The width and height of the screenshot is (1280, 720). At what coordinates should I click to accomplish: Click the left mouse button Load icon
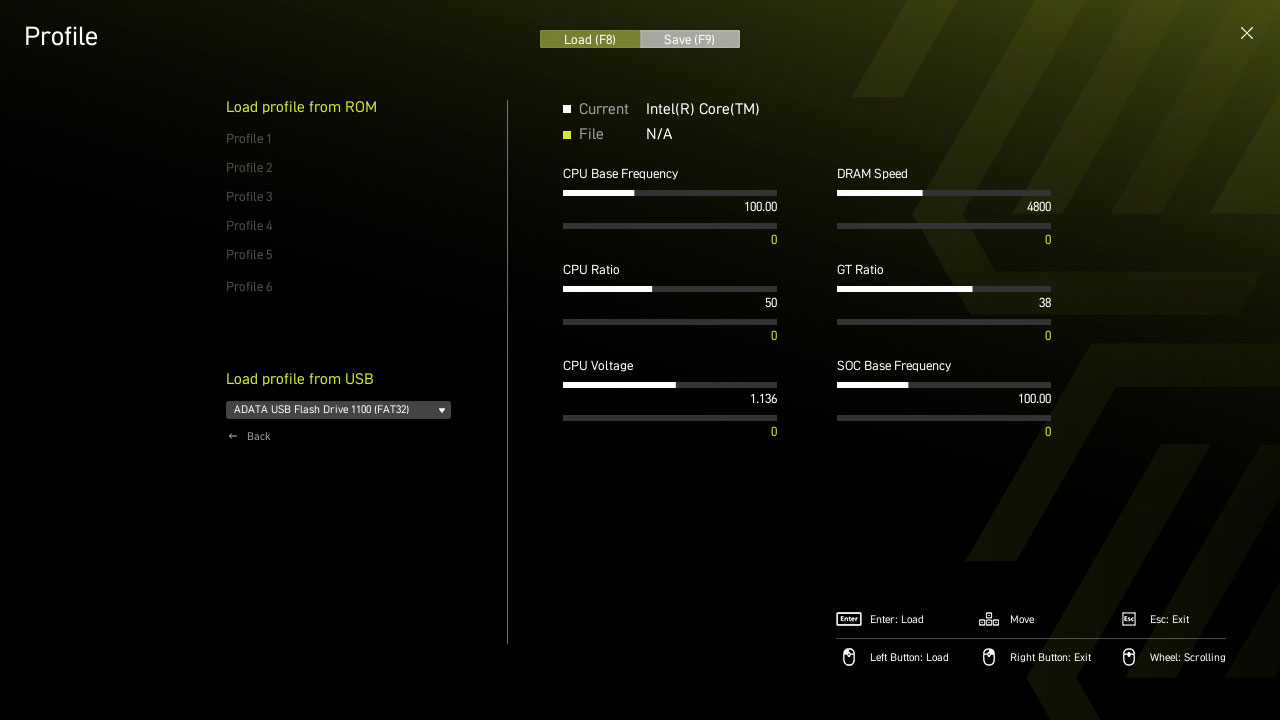(849, 657)
